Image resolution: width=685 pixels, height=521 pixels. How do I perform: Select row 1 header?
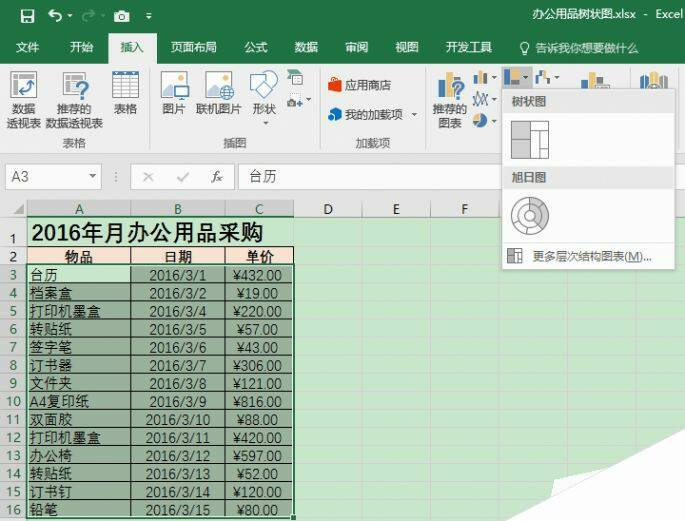[13, 232]
